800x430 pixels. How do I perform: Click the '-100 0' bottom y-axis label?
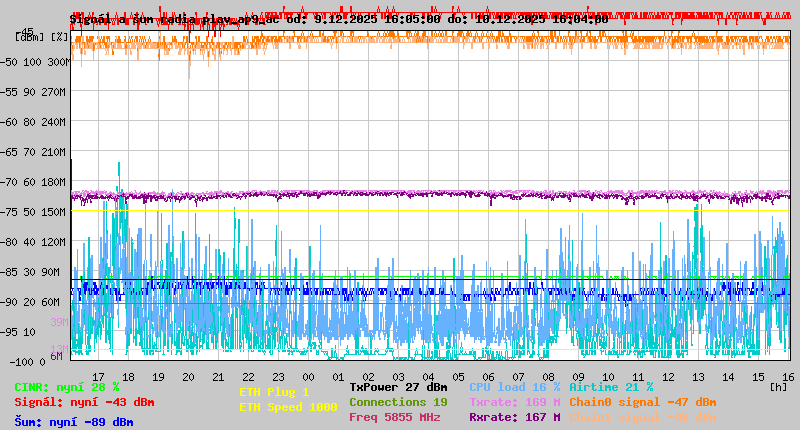28,362
